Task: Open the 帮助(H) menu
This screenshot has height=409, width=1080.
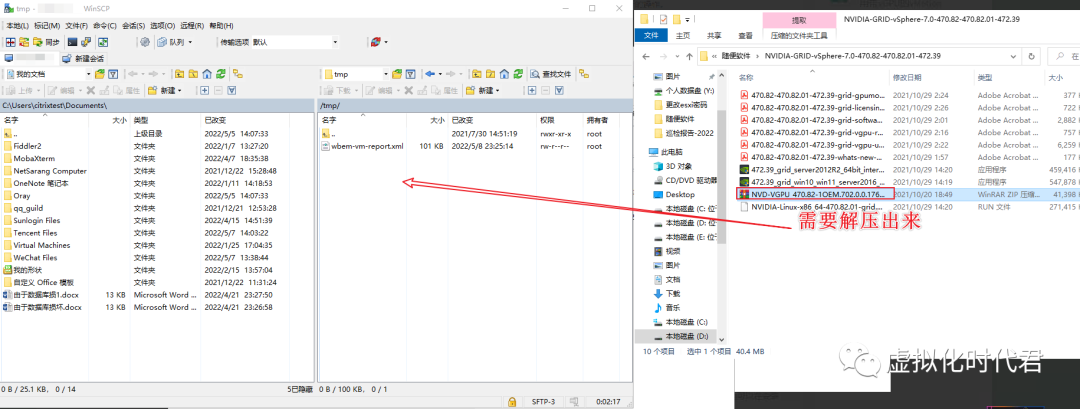Action: (x=220, y=25)
